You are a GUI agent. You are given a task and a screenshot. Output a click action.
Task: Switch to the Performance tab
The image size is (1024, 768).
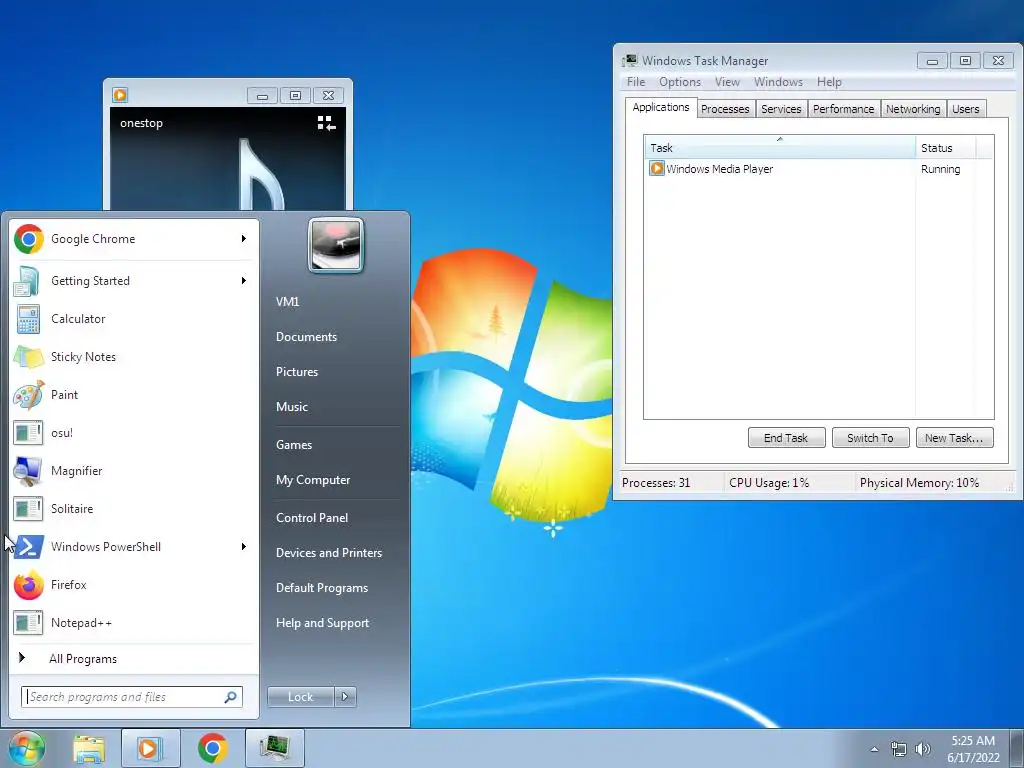point(843,109)
